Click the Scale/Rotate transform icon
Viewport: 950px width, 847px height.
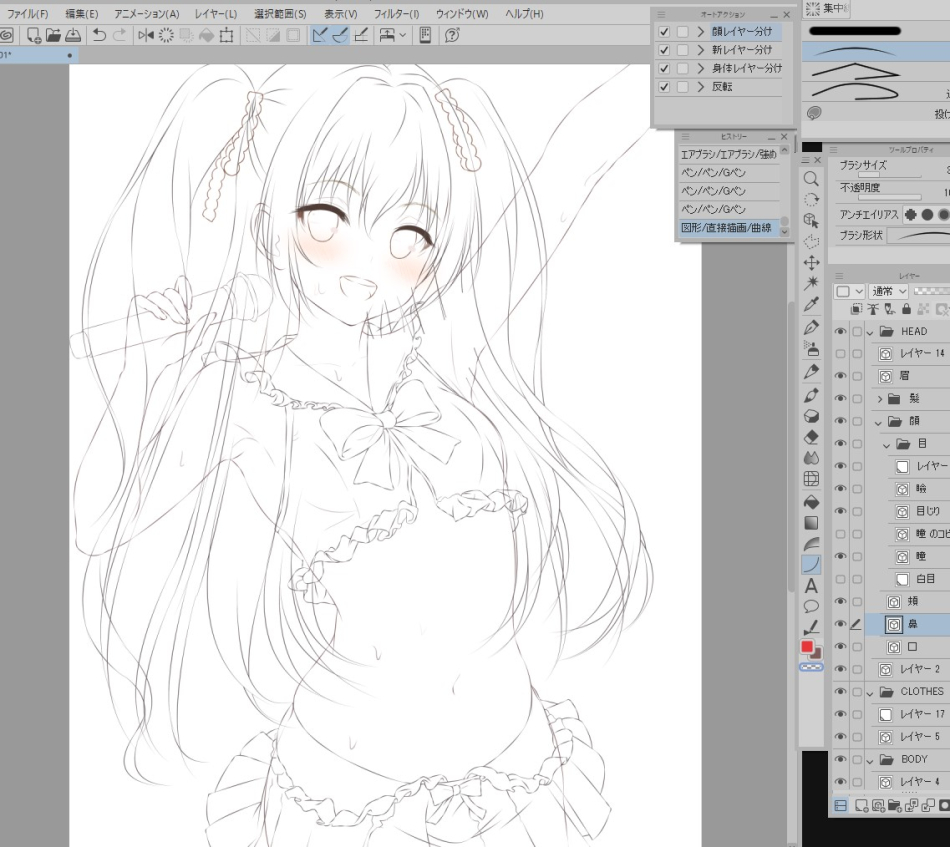[227, 36]
